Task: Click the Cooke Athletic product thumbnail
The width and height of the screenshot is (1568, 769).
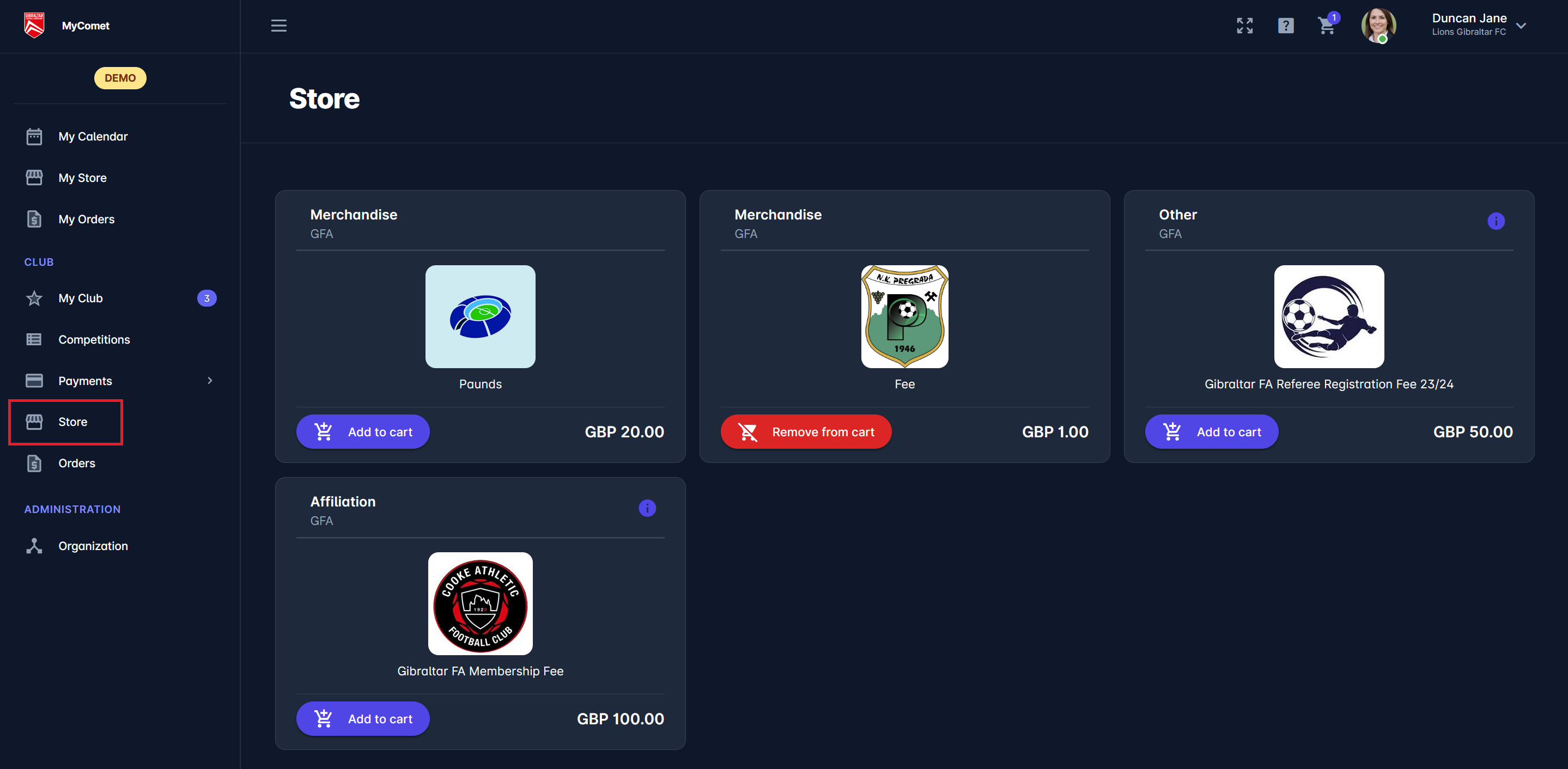Action: pos(480,603)
